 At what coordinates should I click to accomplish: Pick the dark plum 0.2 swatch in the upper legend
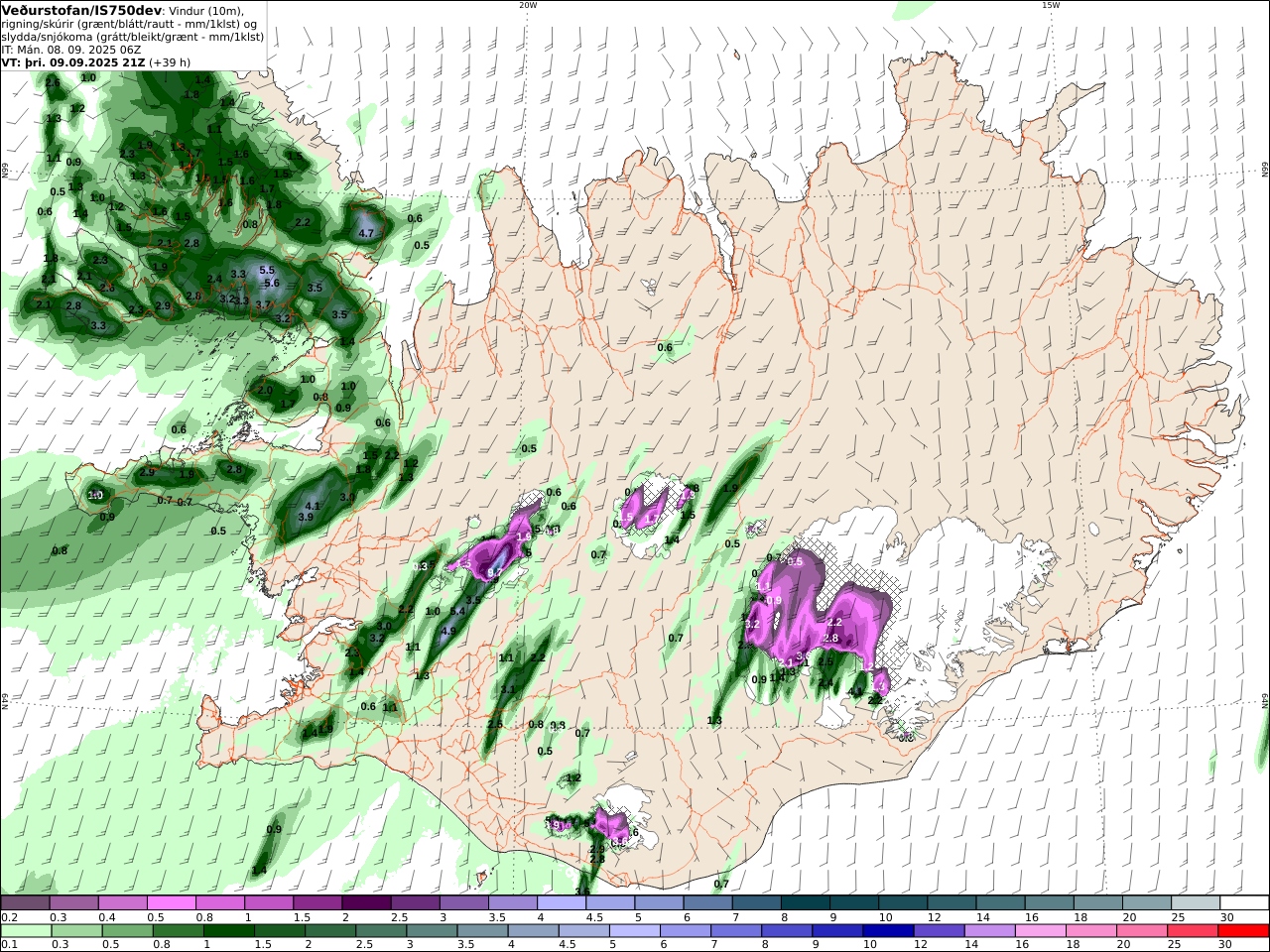pyautogui.click(x=25, y=902)
